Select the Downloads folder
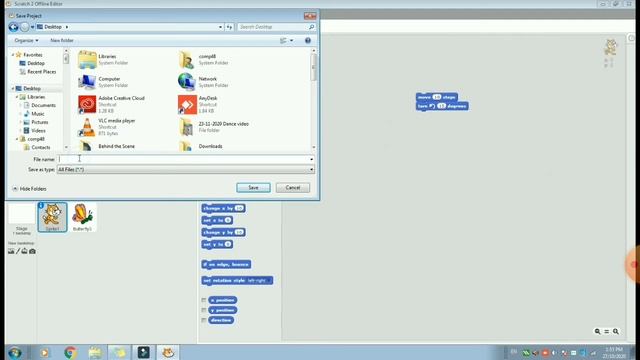Viewport: 640px width, 360px height. click(x=210, y=146)
